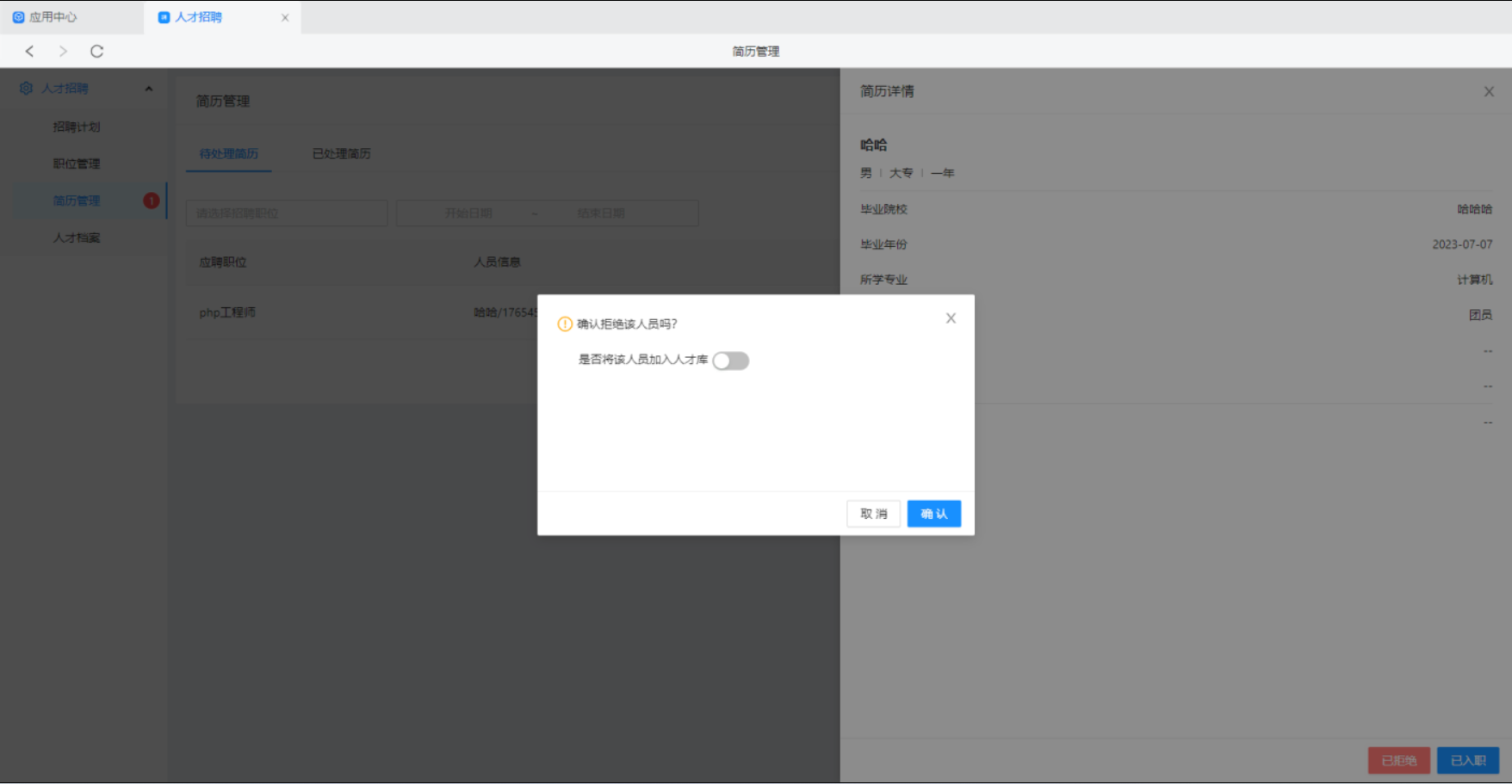Click the 结束日期 date field

601,213
